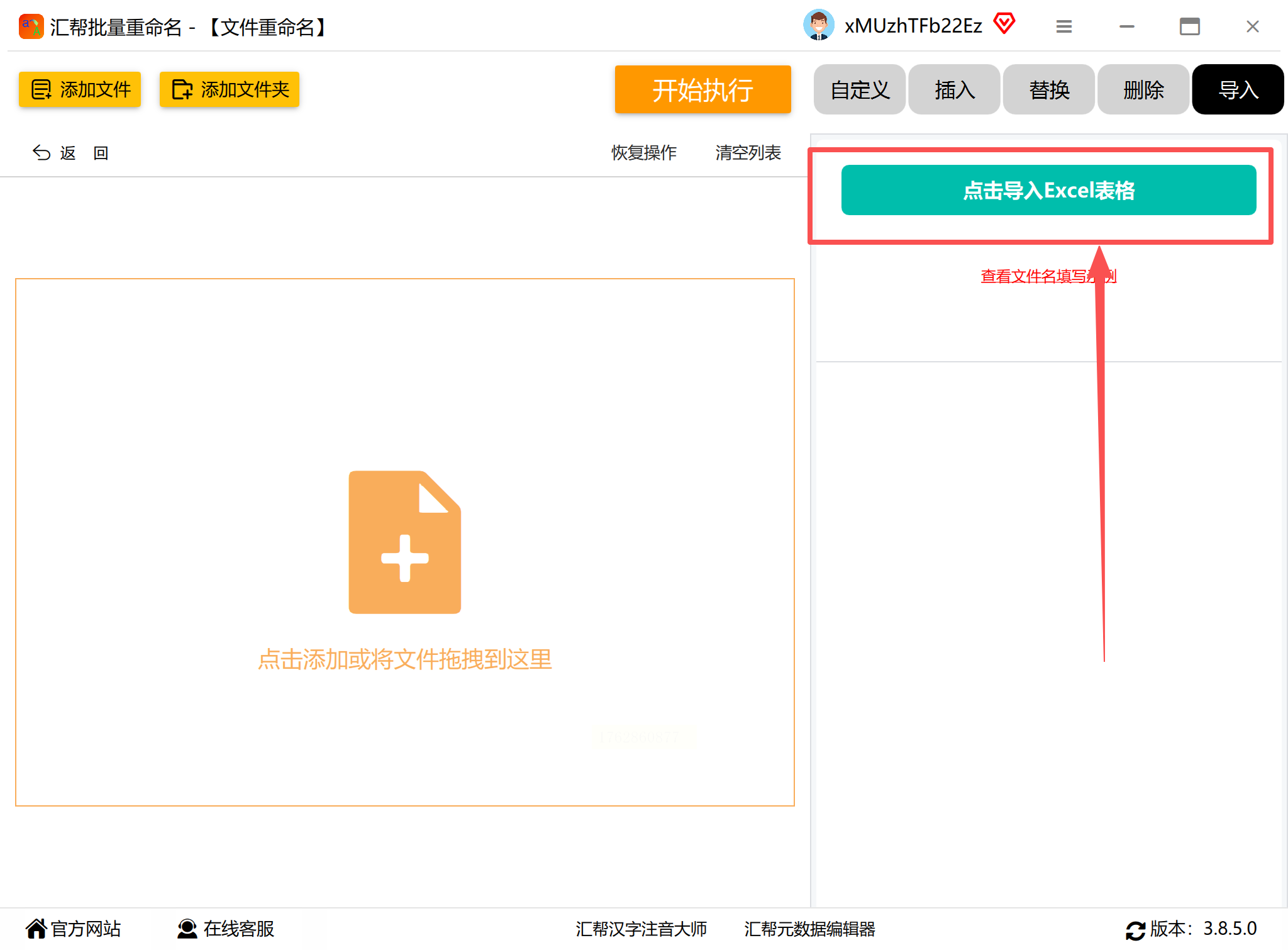Click the 添加文件 (add file) button
Screen dimensions: 1288x950
click(x=80, y=89)
